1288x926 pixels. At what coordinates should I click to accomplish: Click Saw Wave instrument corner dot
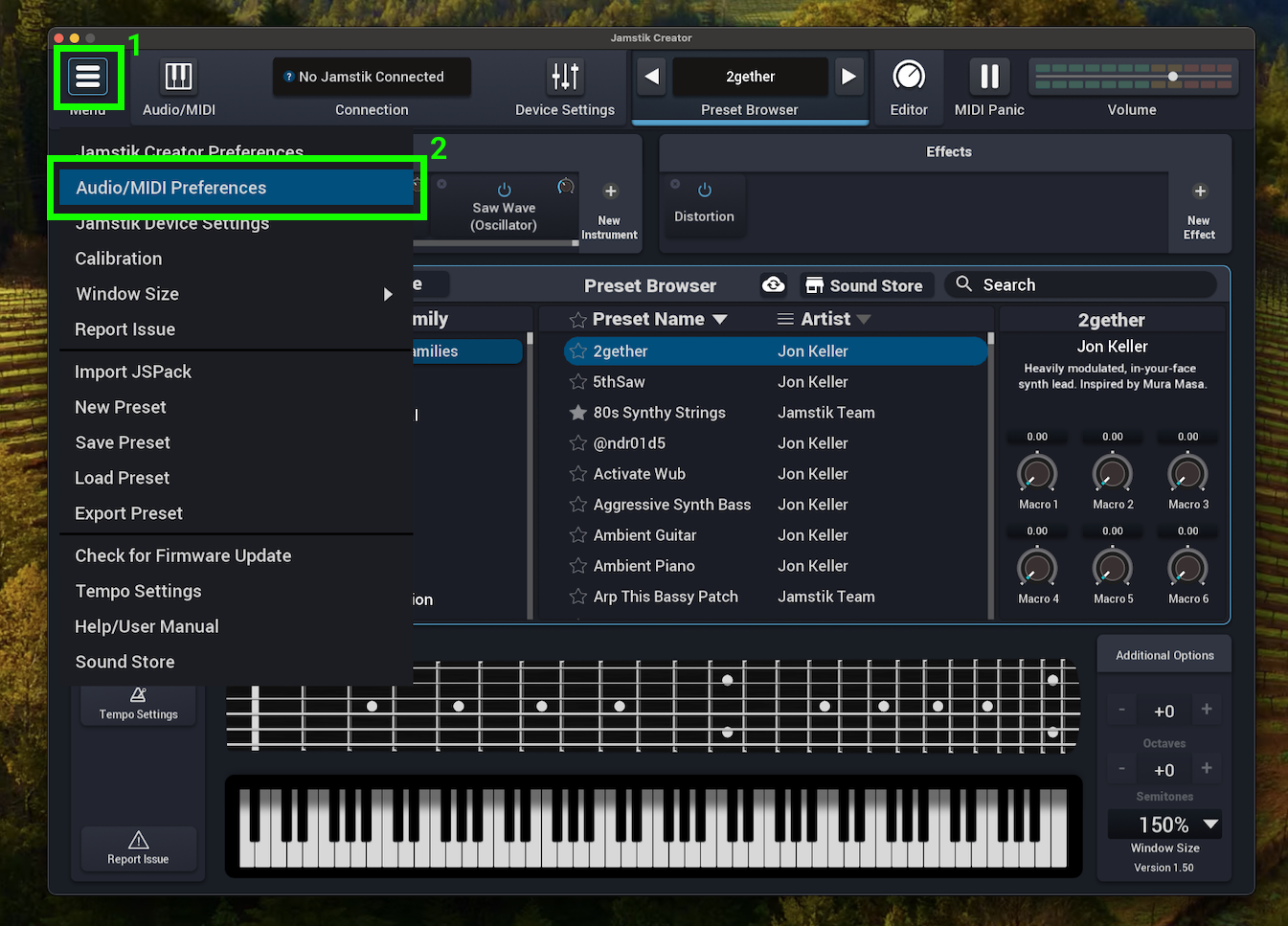[x=441, y=184]
